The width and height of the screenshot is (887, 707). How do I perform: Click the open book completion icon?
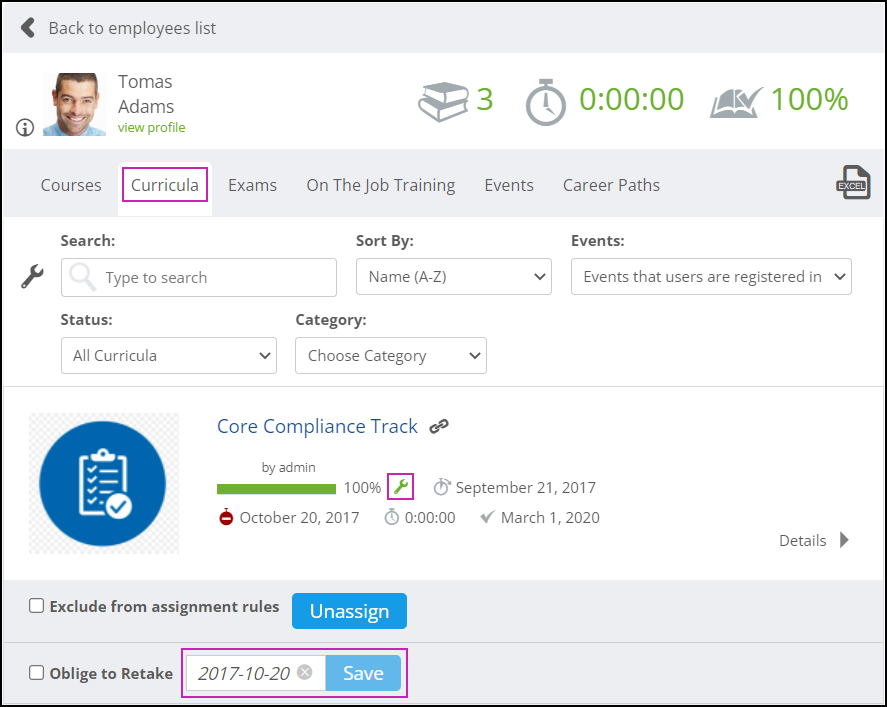point(737,102)
